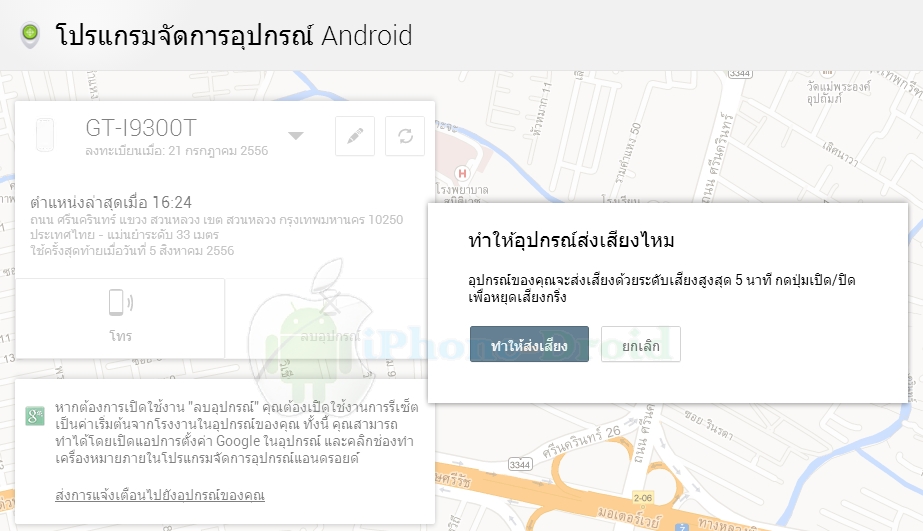923x531 pixels.
Task: Click the phone thumbnail beside GT-I9300T
Action: pos(45,135)
